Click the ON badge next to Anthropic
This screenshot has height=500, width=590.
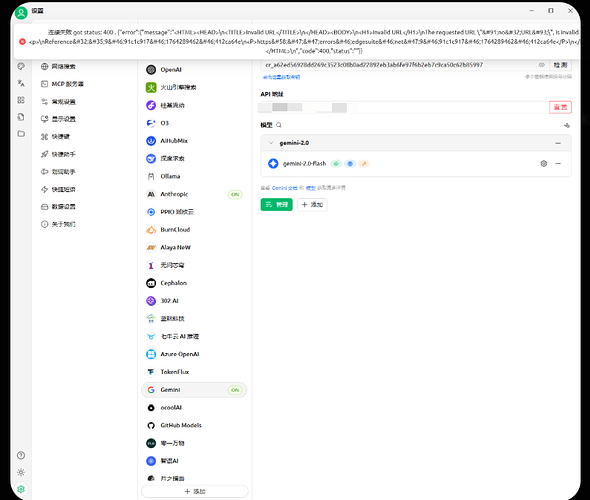(x=235, y=195)
